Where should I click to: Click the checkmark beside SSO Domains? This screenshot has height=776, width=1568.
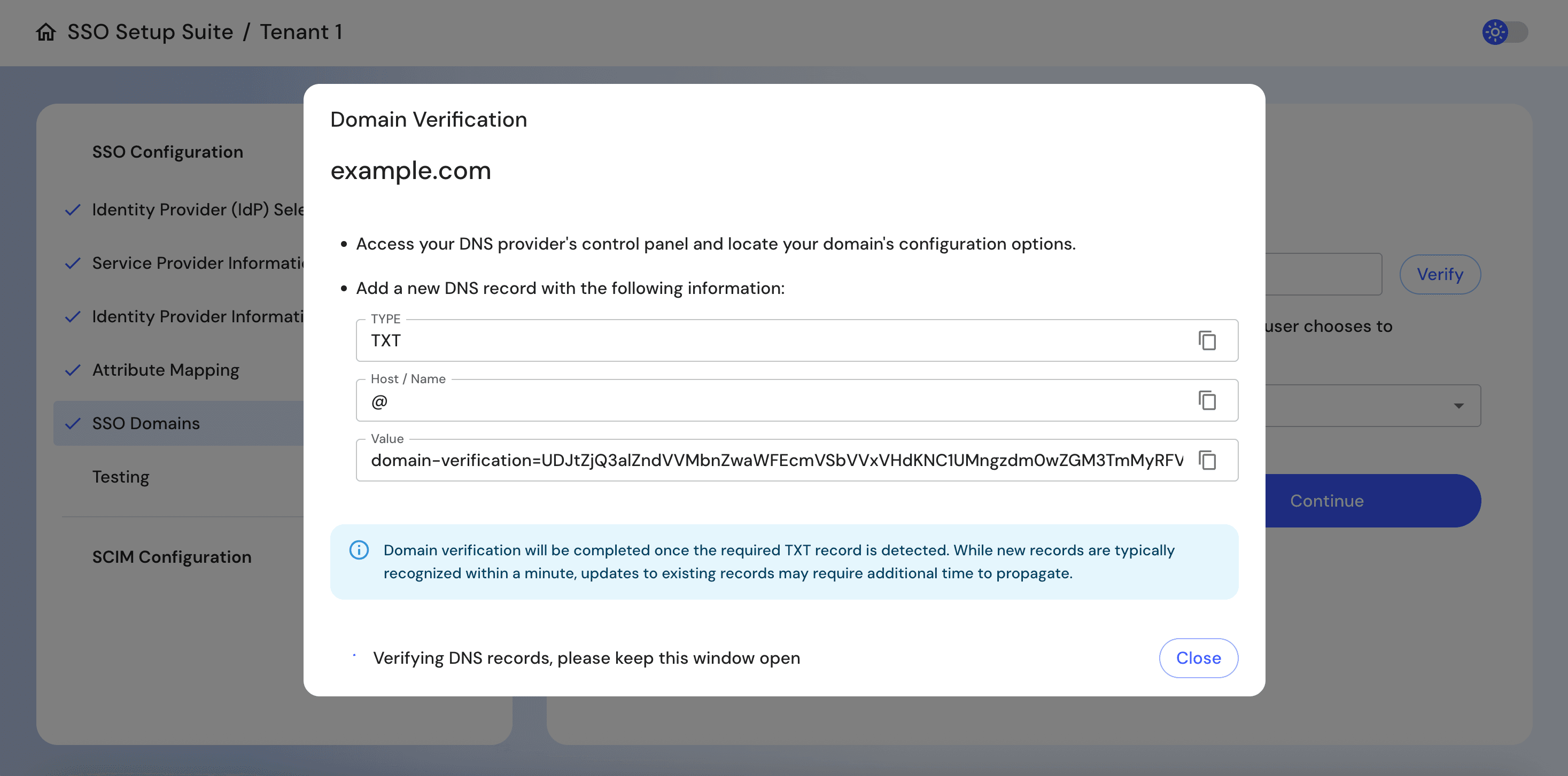click(x=73, y=423)
